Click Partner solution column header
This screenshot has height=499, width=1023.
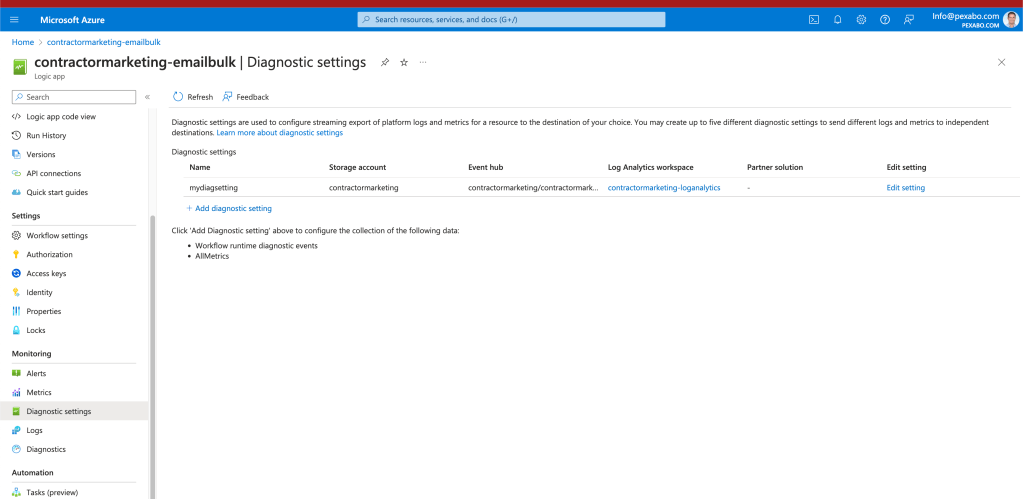775,167
